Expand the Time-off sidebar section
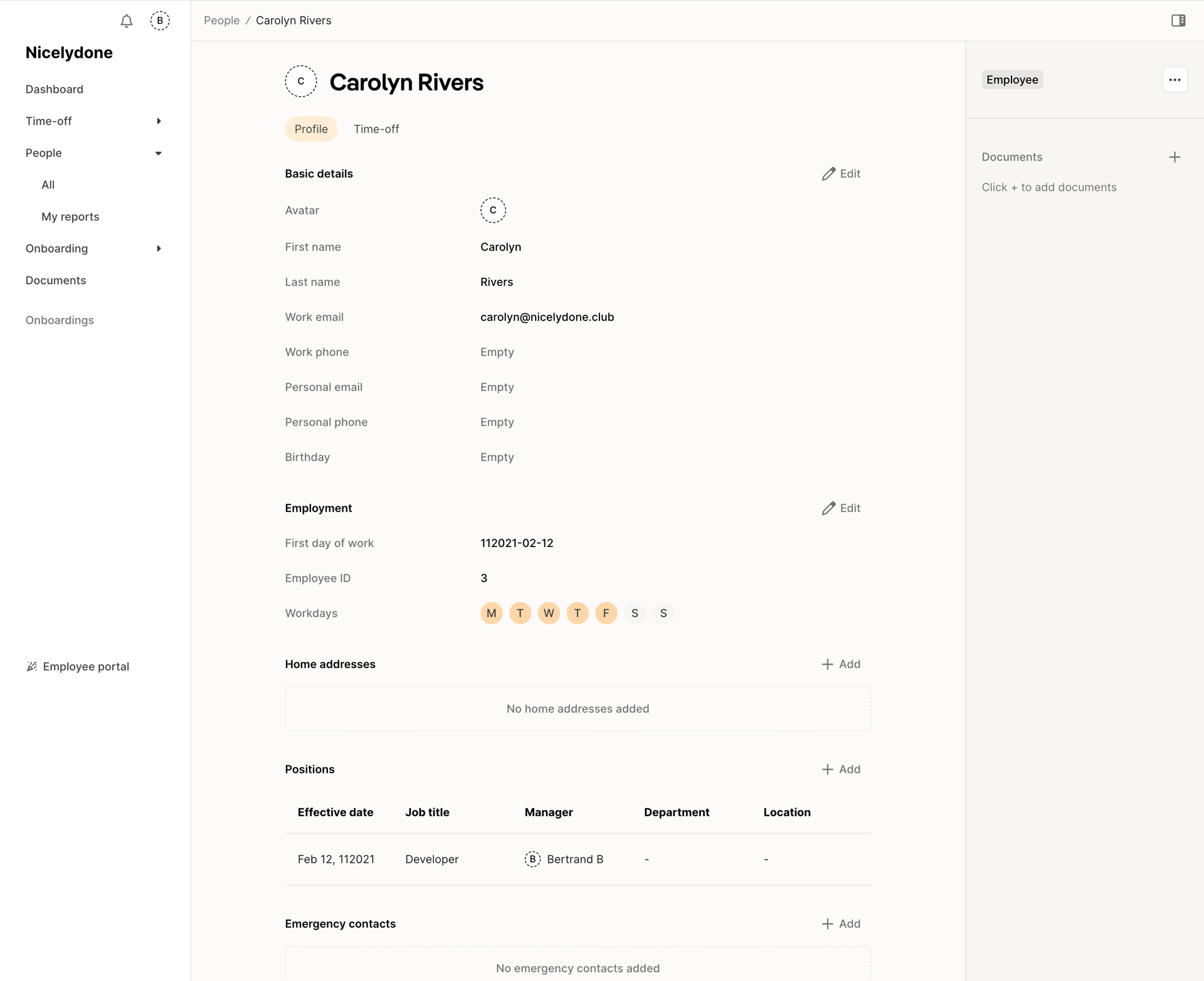 point(158,121)
